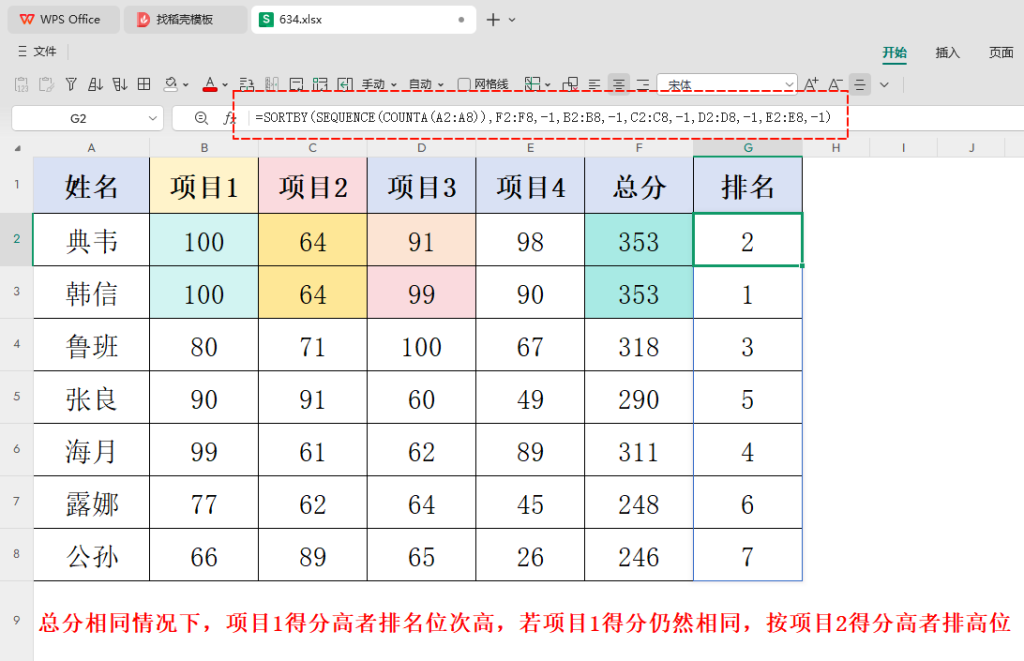1024x661 pixels.
Task: Open the new tab options chevron
Action: (x=512, y=20)
